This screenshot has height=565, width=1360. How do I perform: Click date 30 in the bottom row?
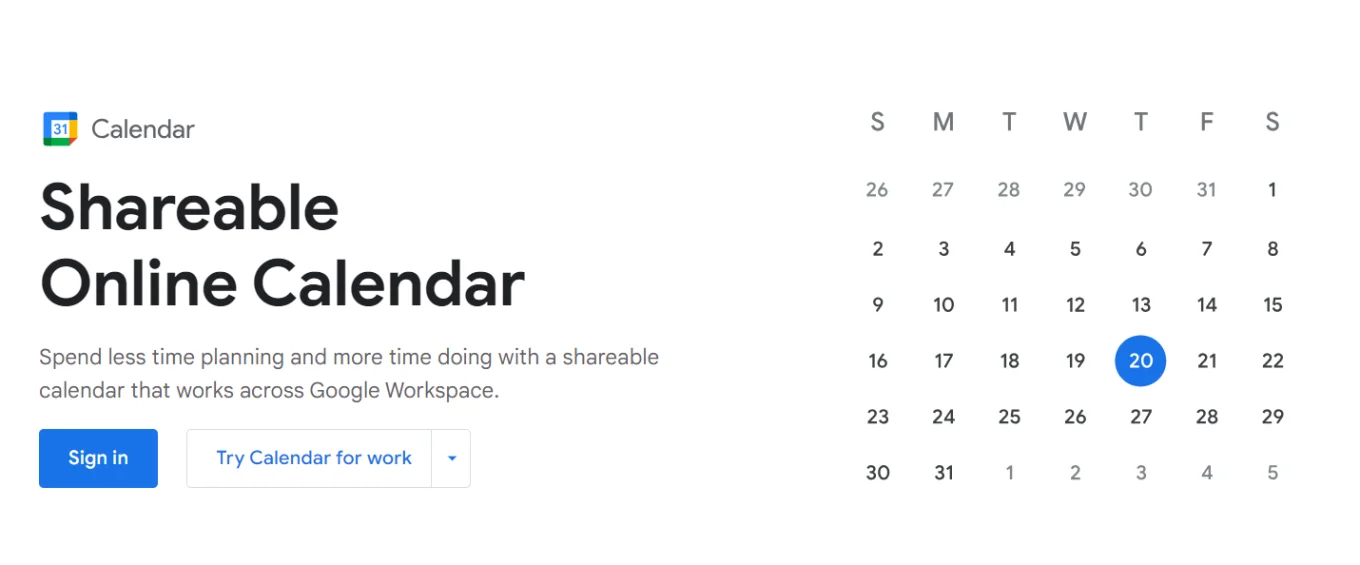(877, 473)
